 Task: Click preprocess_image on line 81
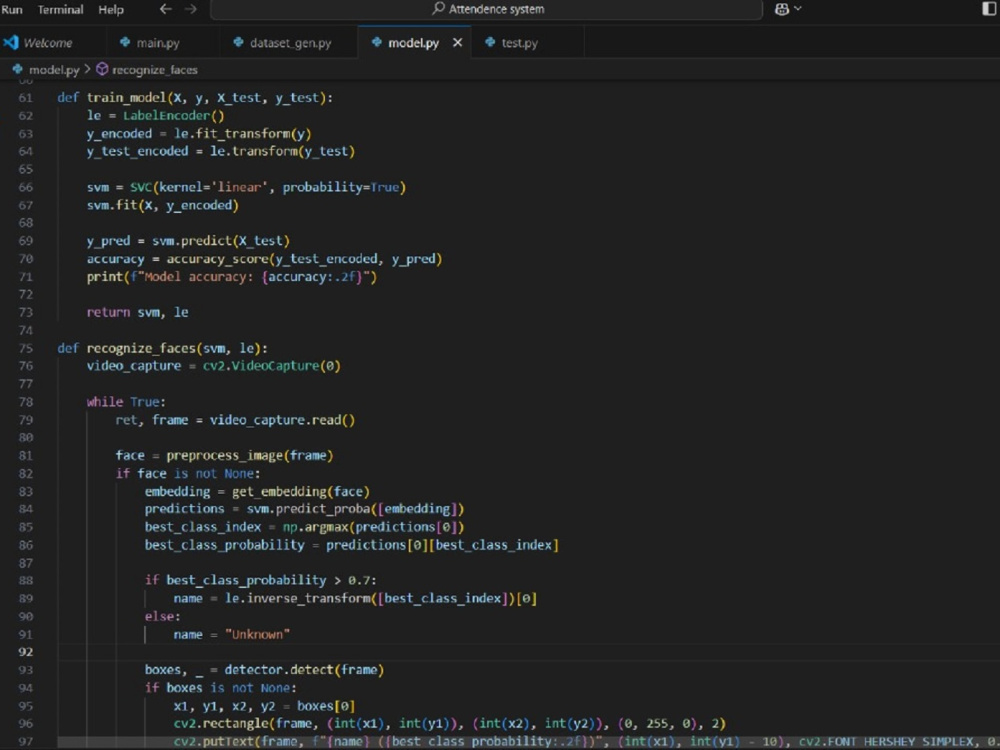[x=224, y=455]
